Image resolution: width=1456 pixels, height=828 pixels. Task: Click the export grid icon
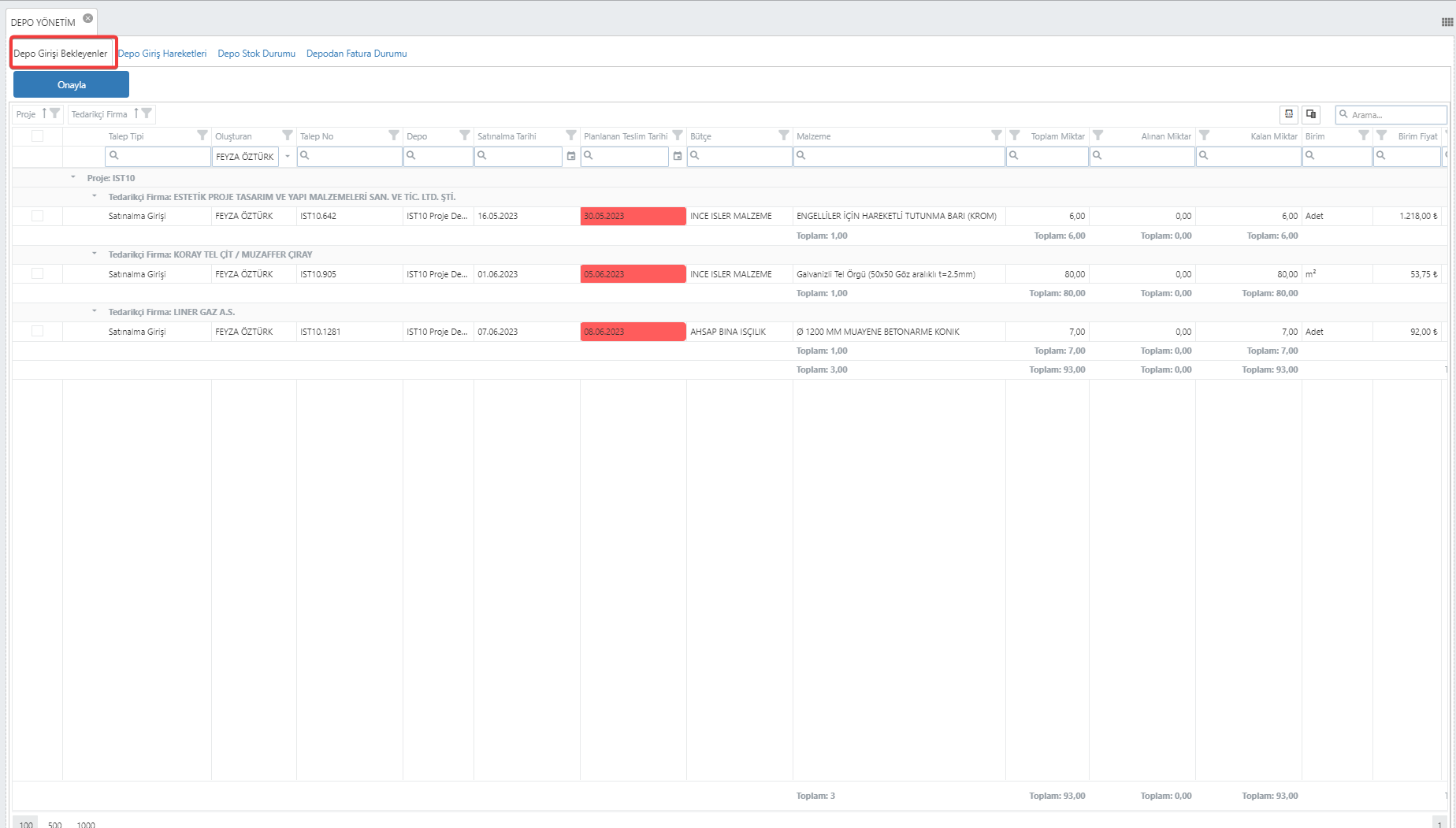[1289, 114]
